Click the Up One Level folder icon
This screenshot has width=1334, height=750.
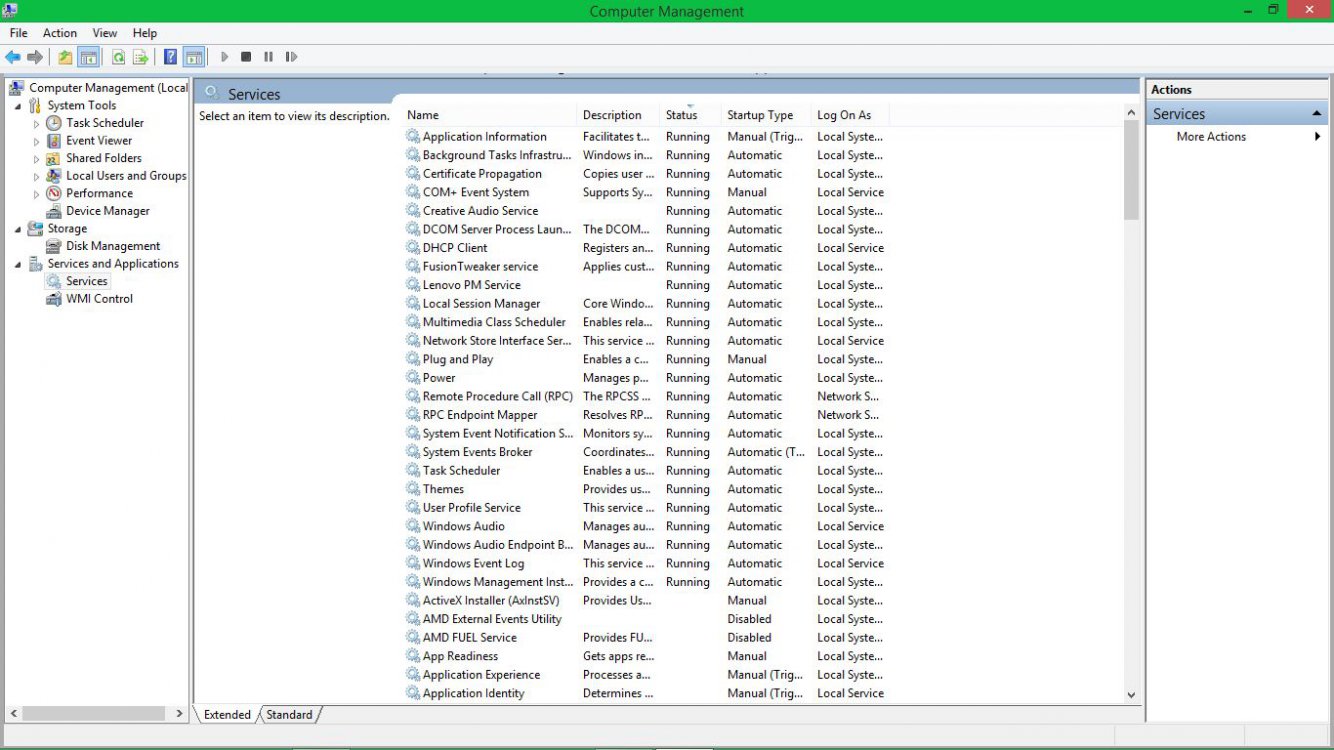click(65, 57)
